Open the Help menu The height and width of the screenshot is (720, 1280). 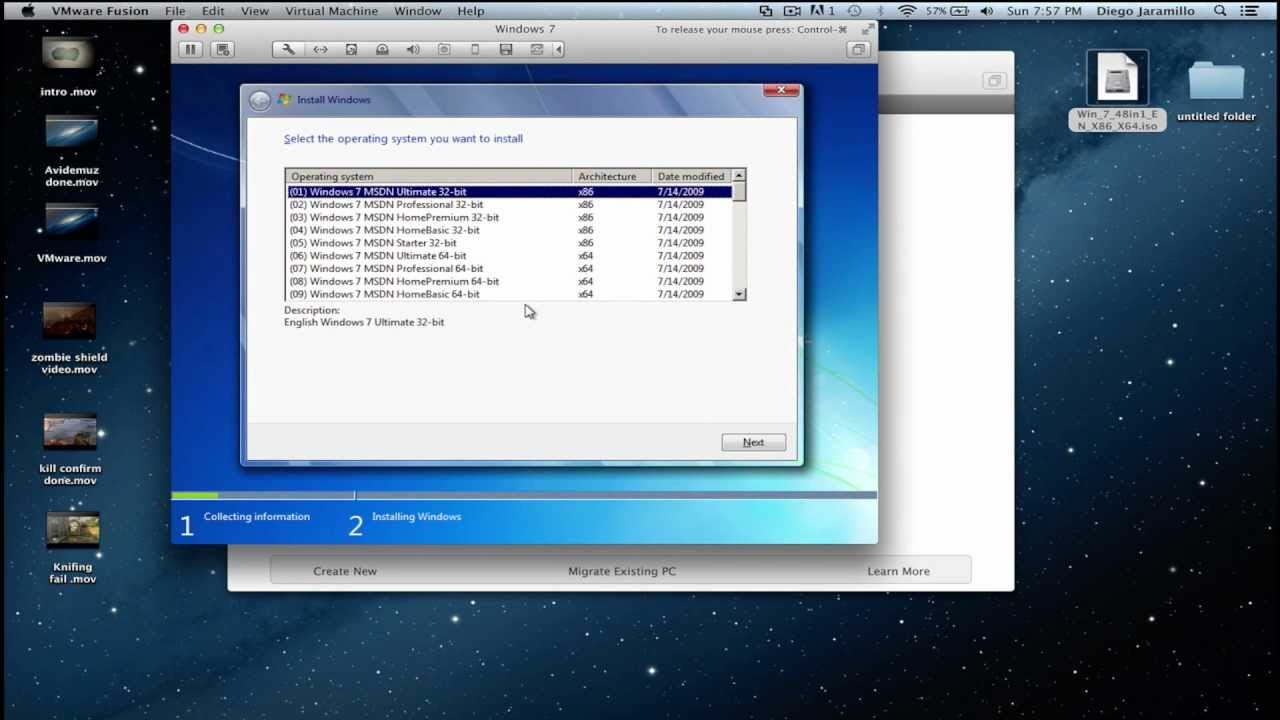coord(471,11)
